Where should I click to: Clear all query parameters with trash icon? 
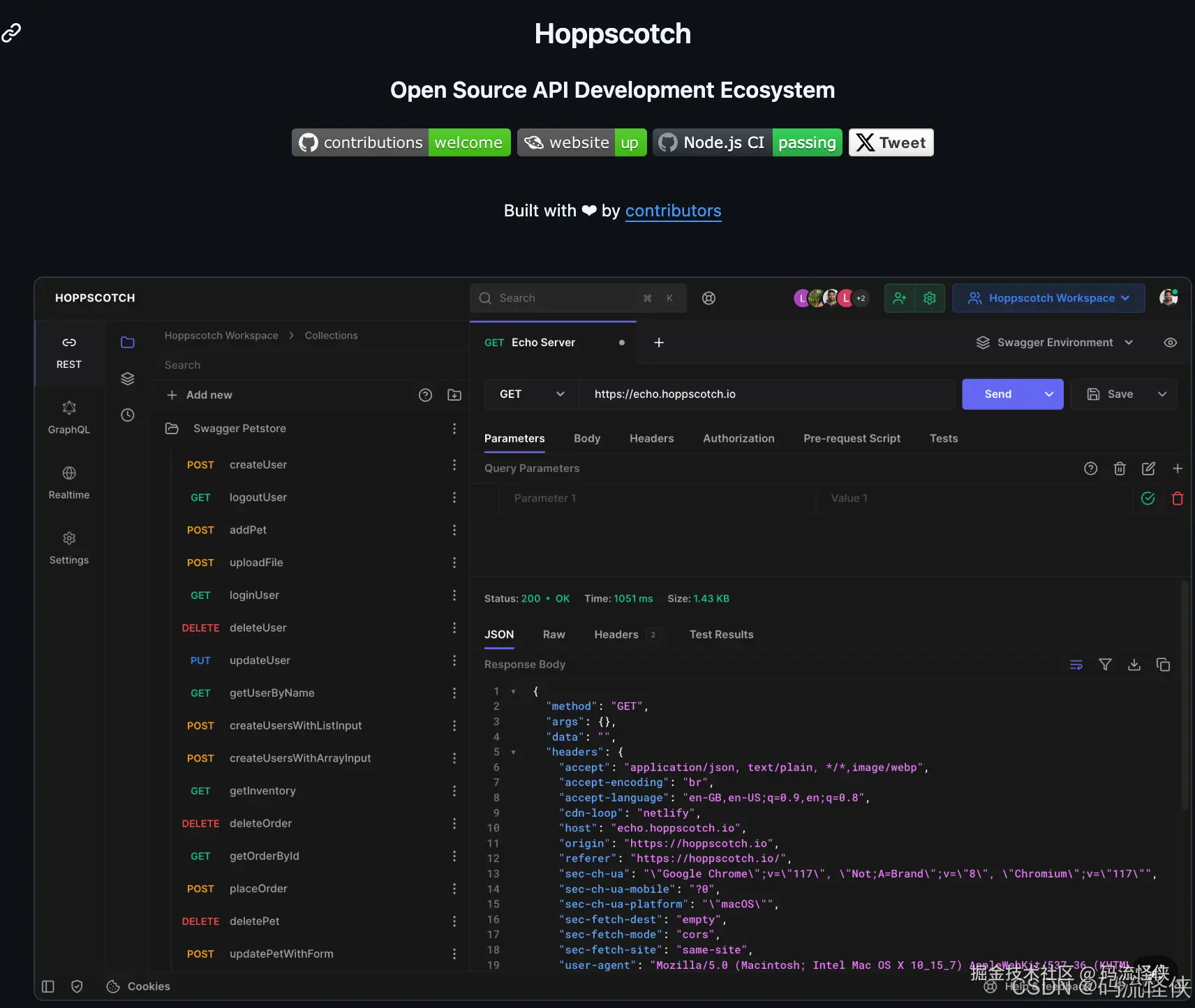tap(1120, 468)
